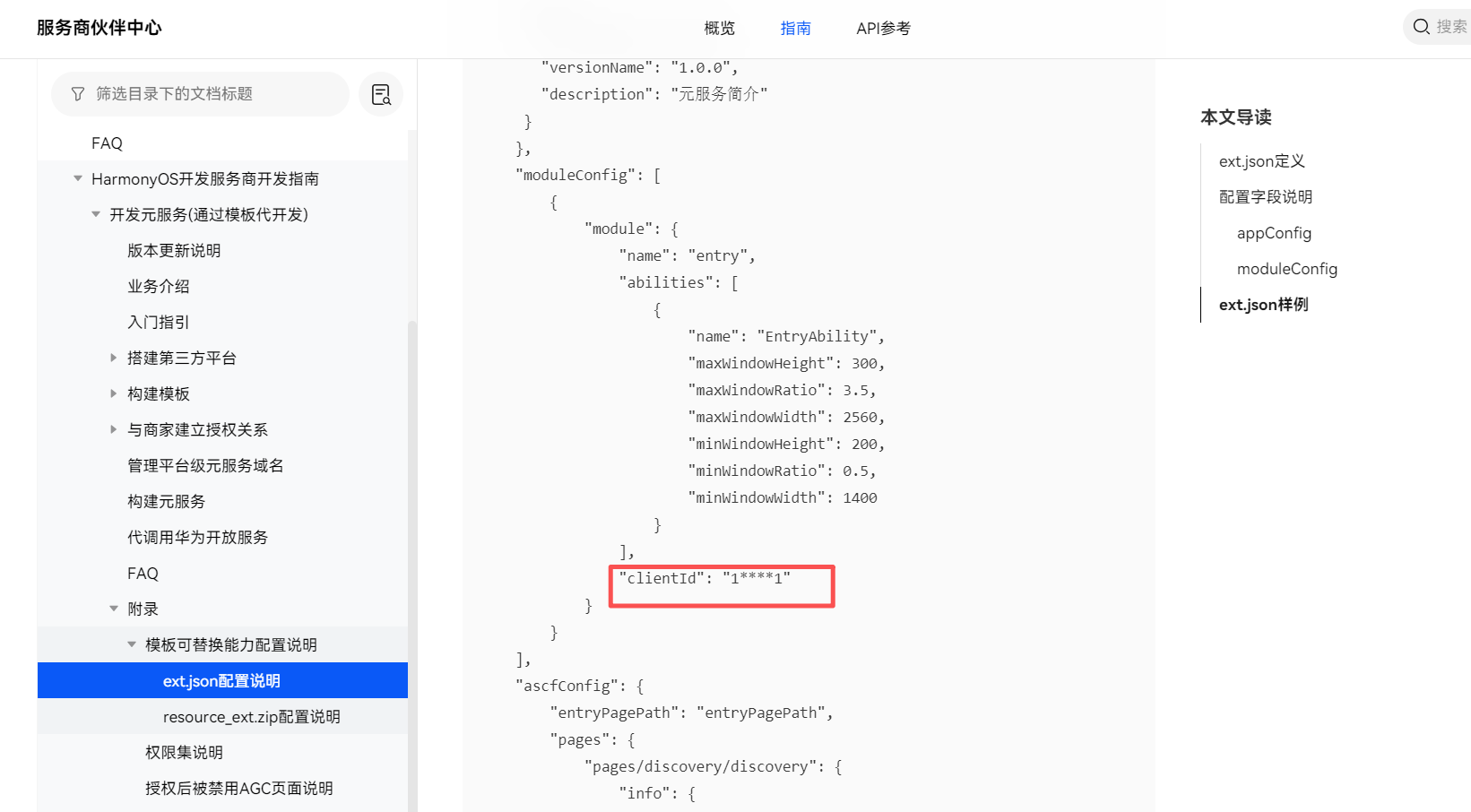Click the sidebar vertical scrollbar
This screenshot has width=1471, height=812.
pos(412,538)
